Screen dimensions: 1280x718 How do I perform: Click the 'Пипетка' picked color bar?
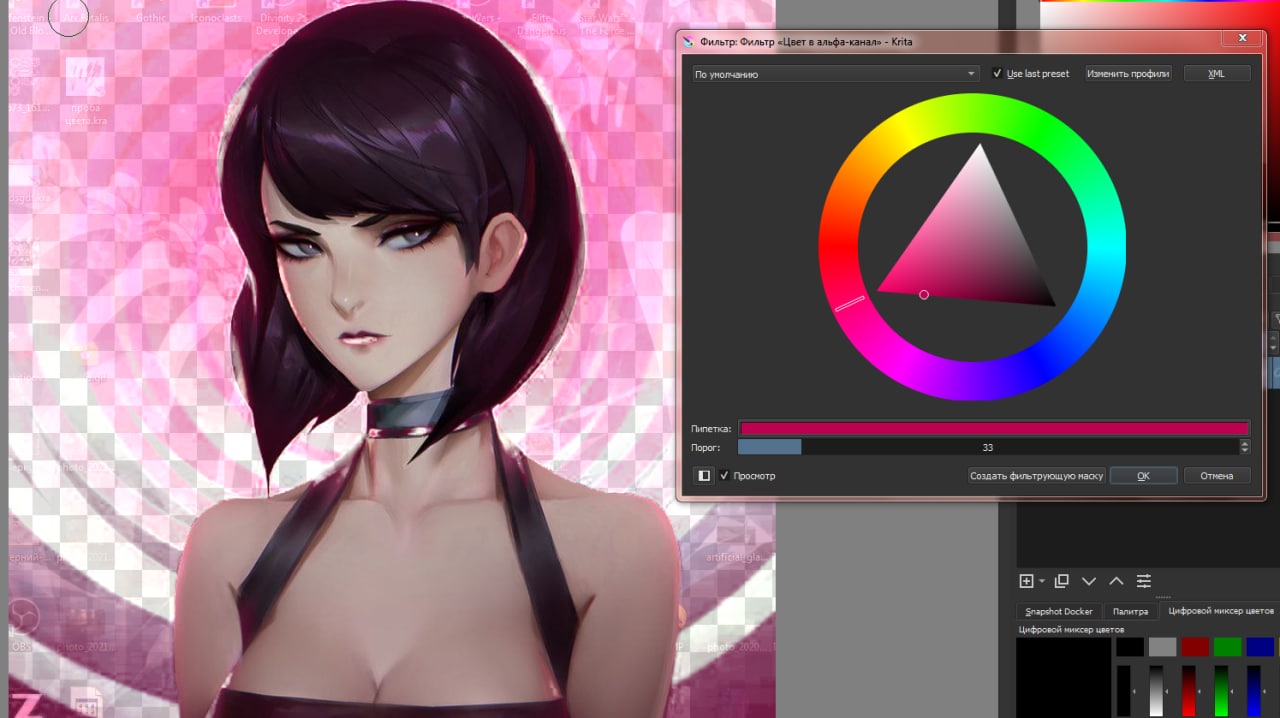(x=994, y=428)
